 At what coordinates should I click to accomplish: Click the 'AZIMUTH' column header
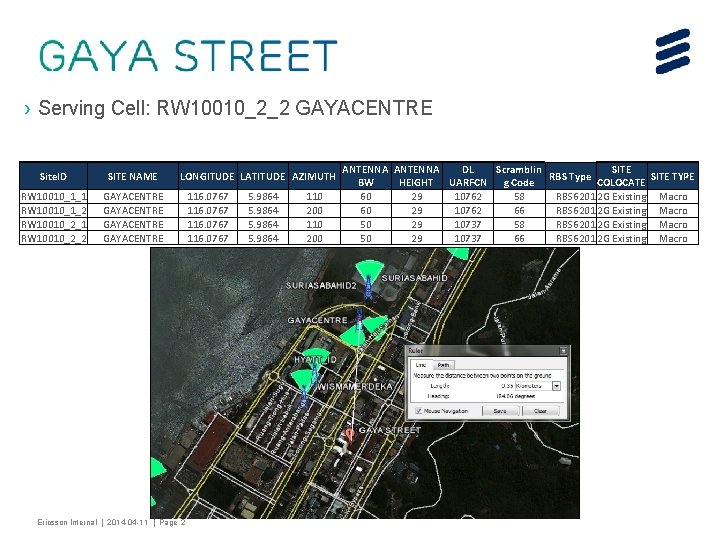pyautogui.click(x=314, y=176)
